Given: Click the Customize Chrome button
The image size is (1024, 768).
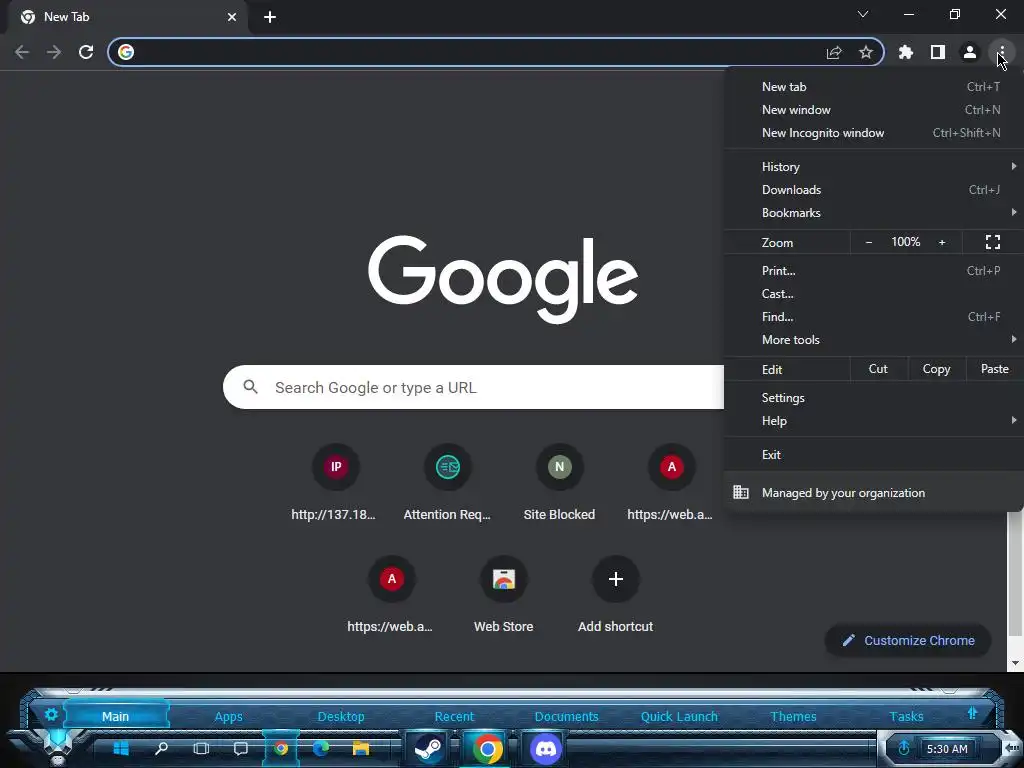Looking at the screenshot, I should pyautogui.click(x=908, y=641).
